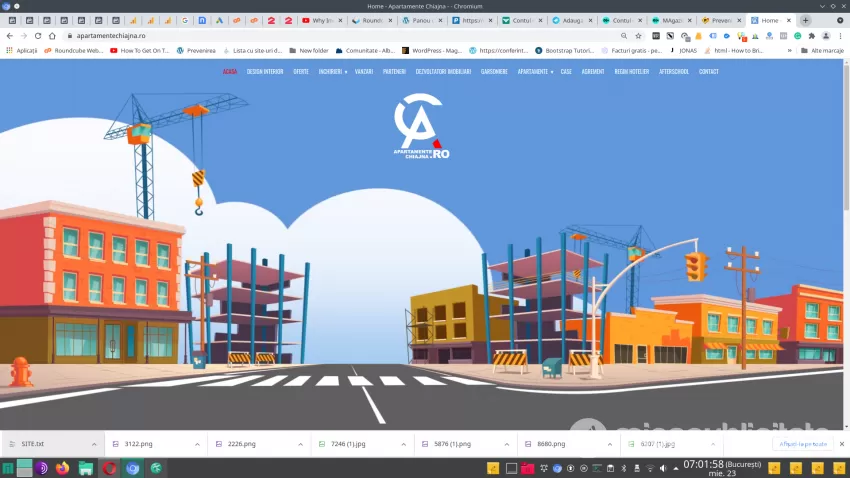Image resolution: width=850 pixels, height=478 pixels.
Task: Close the 'Why In' YouTube tab
Action: [x=340, y=21]
